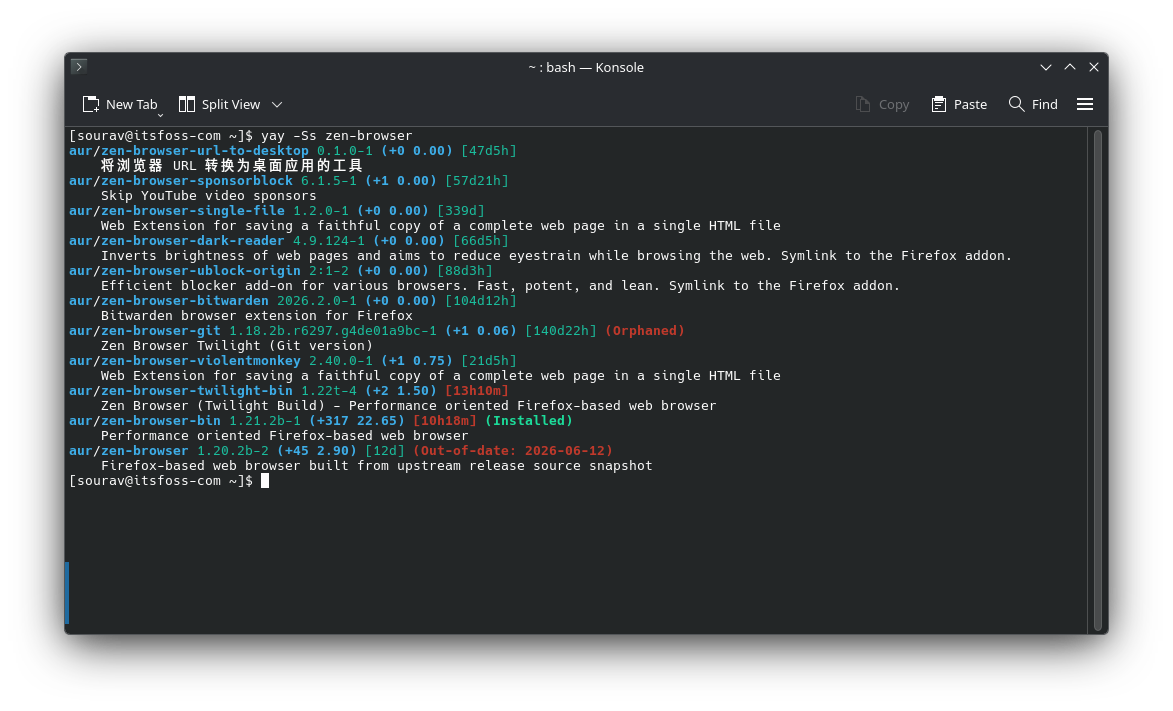This screenshot has width=1173, height=711.
Task: Click the '(+317 22.65)' votes text
Action: coord(357,420)
